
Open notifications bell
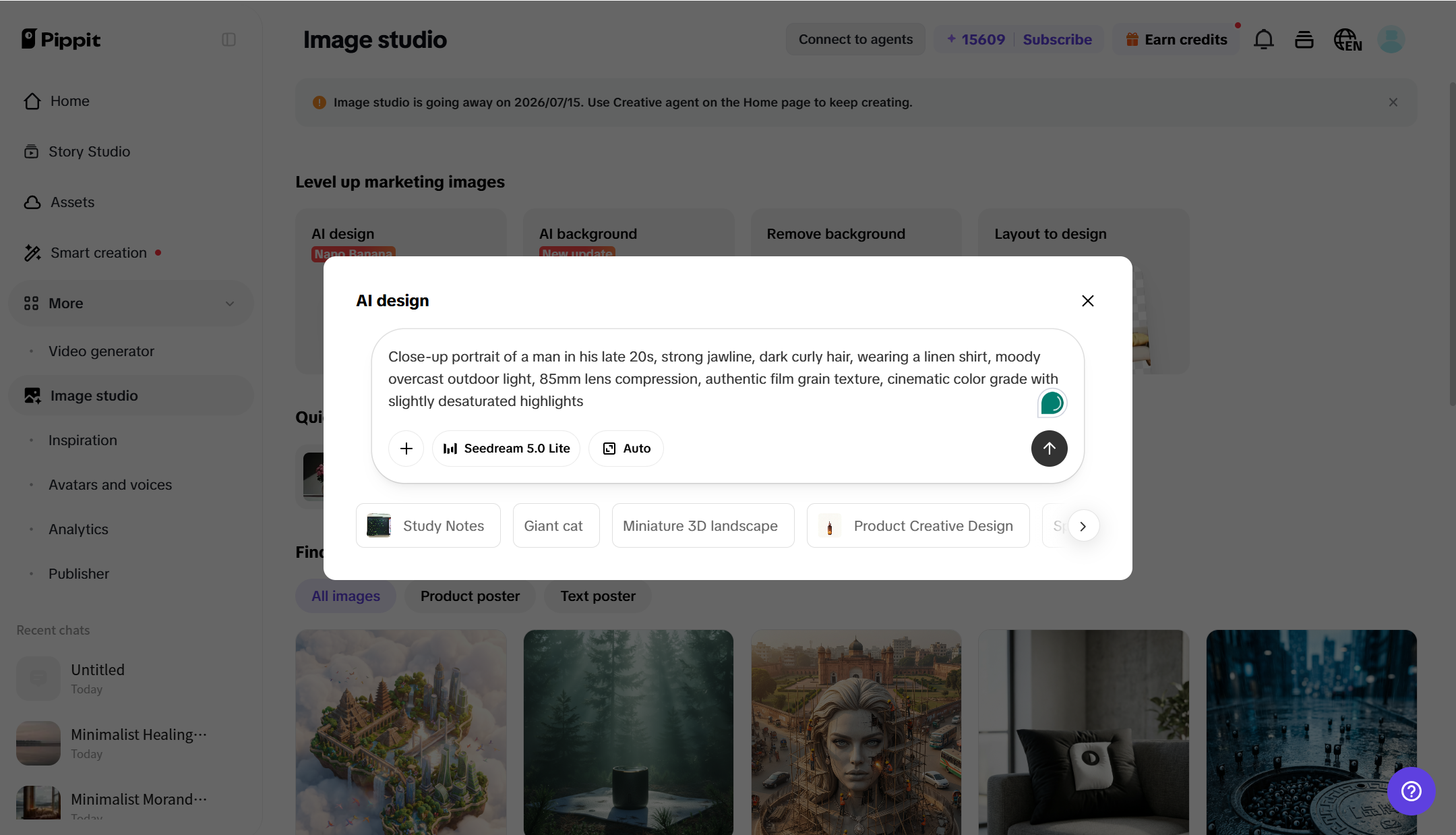coord(1263,40)
